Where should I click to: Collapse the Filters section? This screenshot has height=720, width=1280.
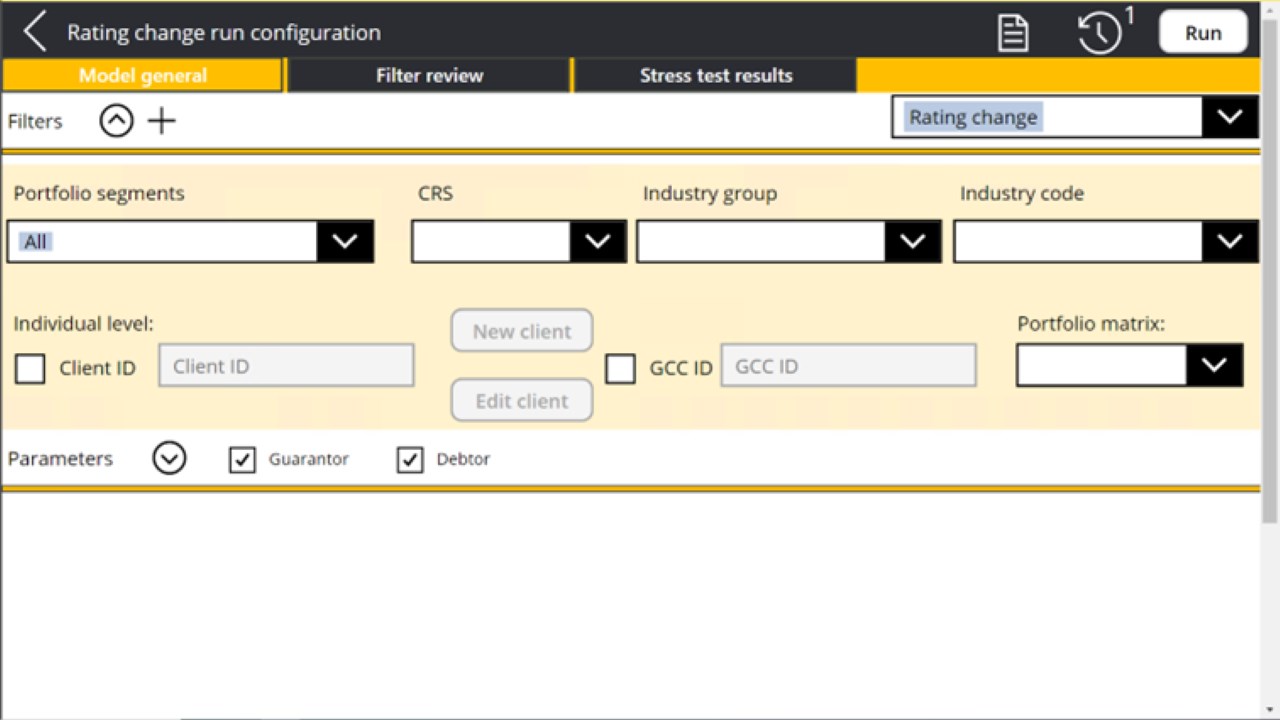point(116,121)
